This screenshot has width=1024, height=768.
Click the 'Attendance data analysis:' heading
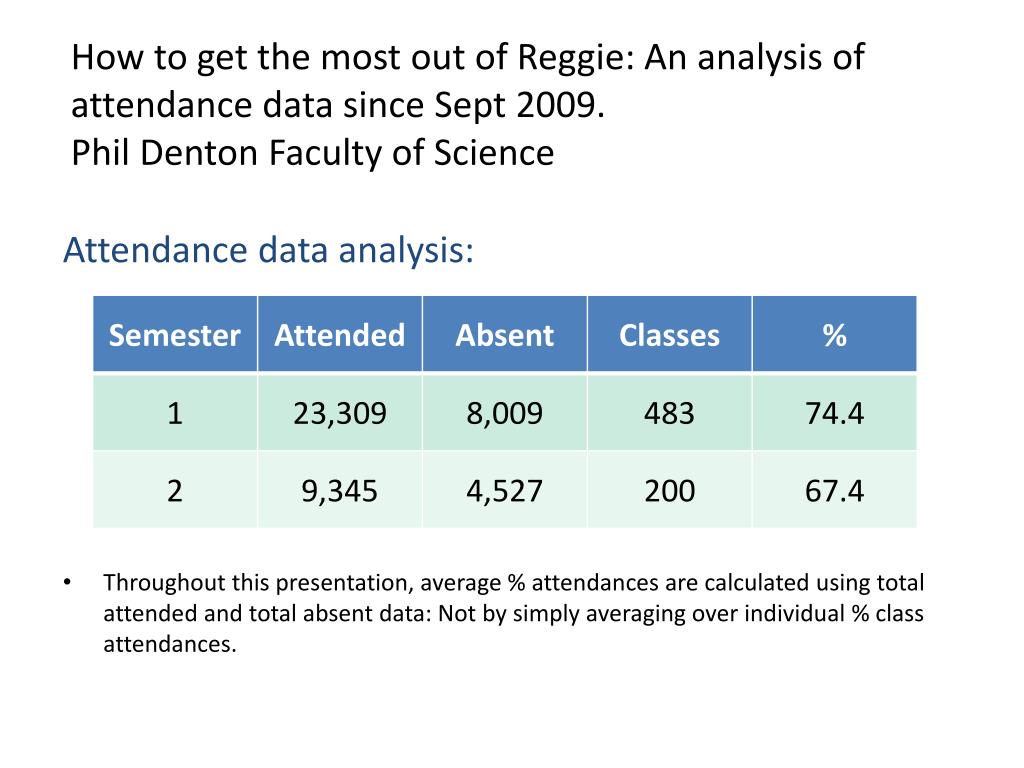(x=268, y=250)
